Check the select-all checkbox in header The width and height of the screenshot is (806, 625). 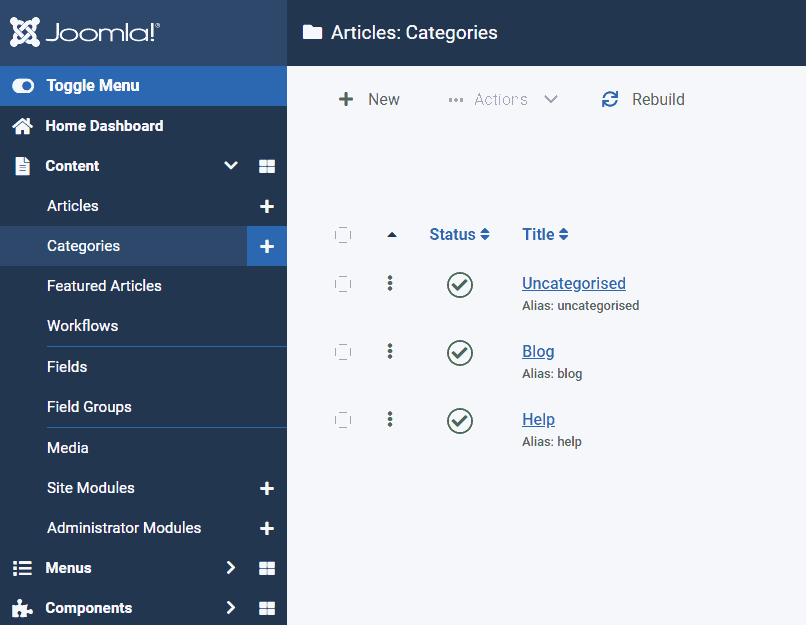(343, 235)
